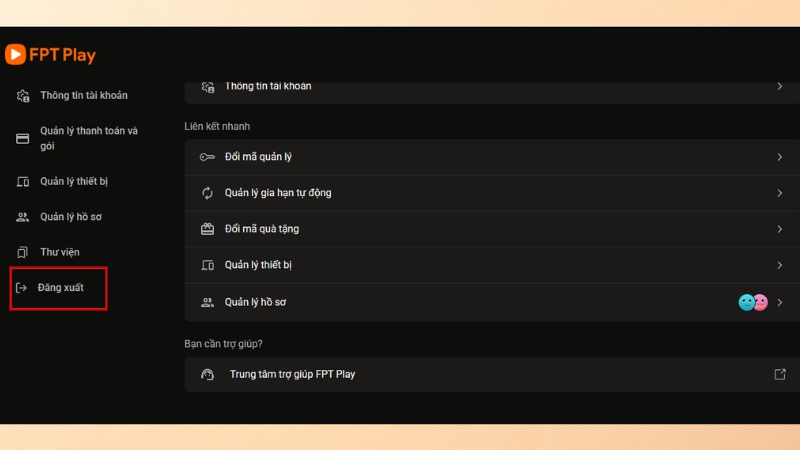Click Đăng xuất to log out
The image size is (800, 450).
pyautogui.click(x=61, y=288)
